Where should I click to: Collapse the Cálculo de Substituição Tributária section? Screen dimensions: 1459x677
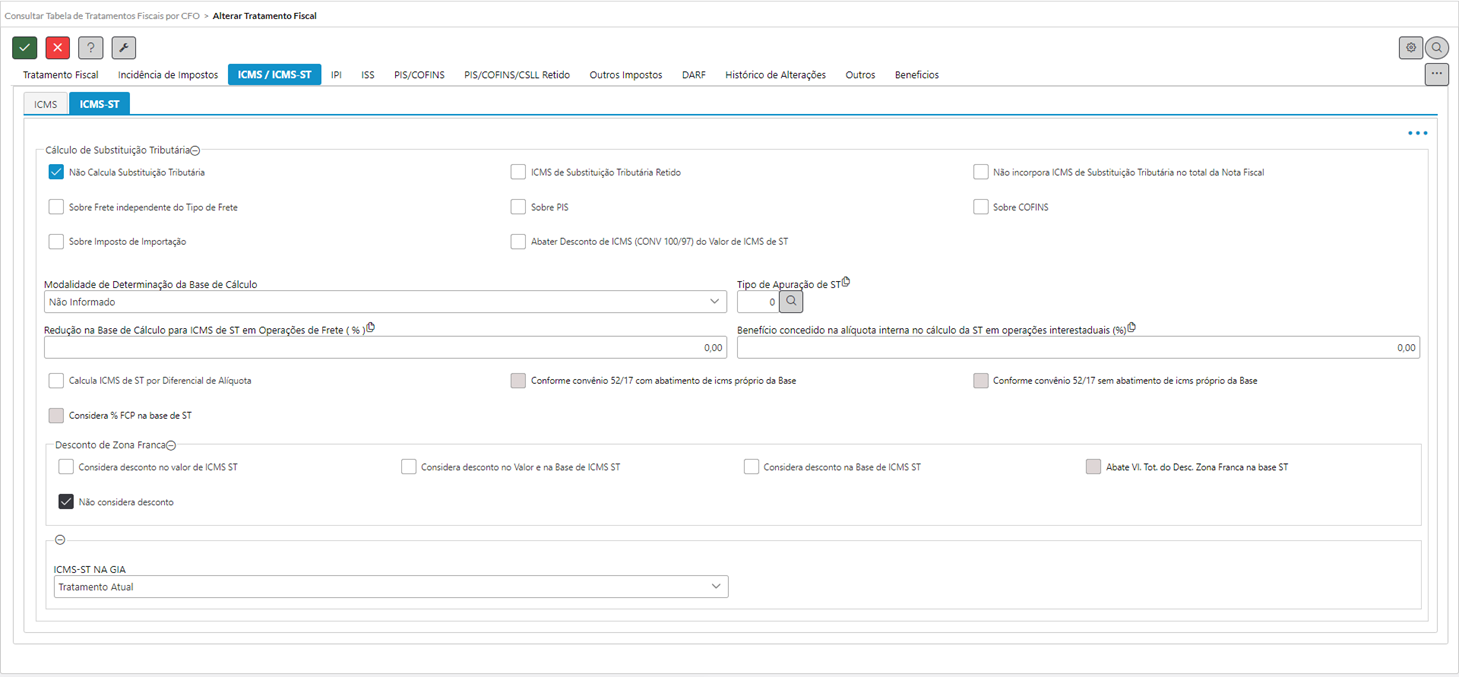point(196,150)
